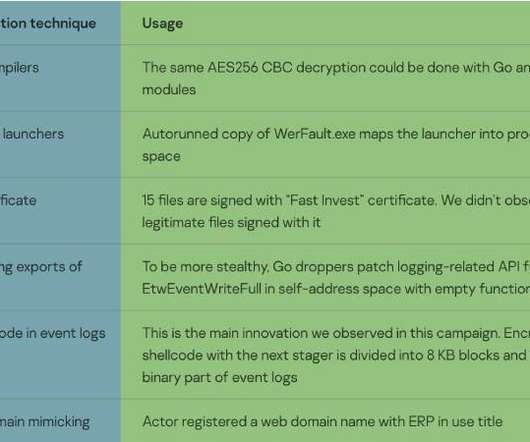The image size is (530, 442).
Task: Select the 'main mimicking' technique cell
Action: coord(60,421)
